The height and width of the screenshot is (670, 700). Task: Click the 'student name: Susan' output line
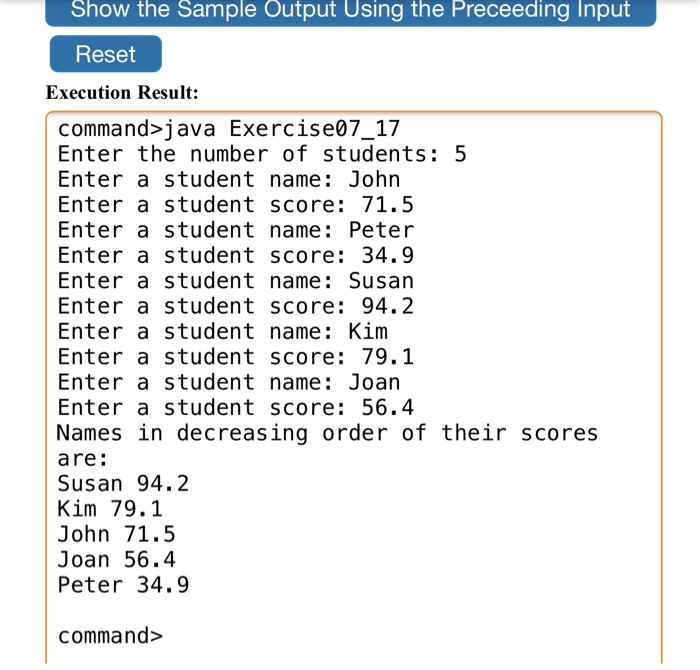236,281
